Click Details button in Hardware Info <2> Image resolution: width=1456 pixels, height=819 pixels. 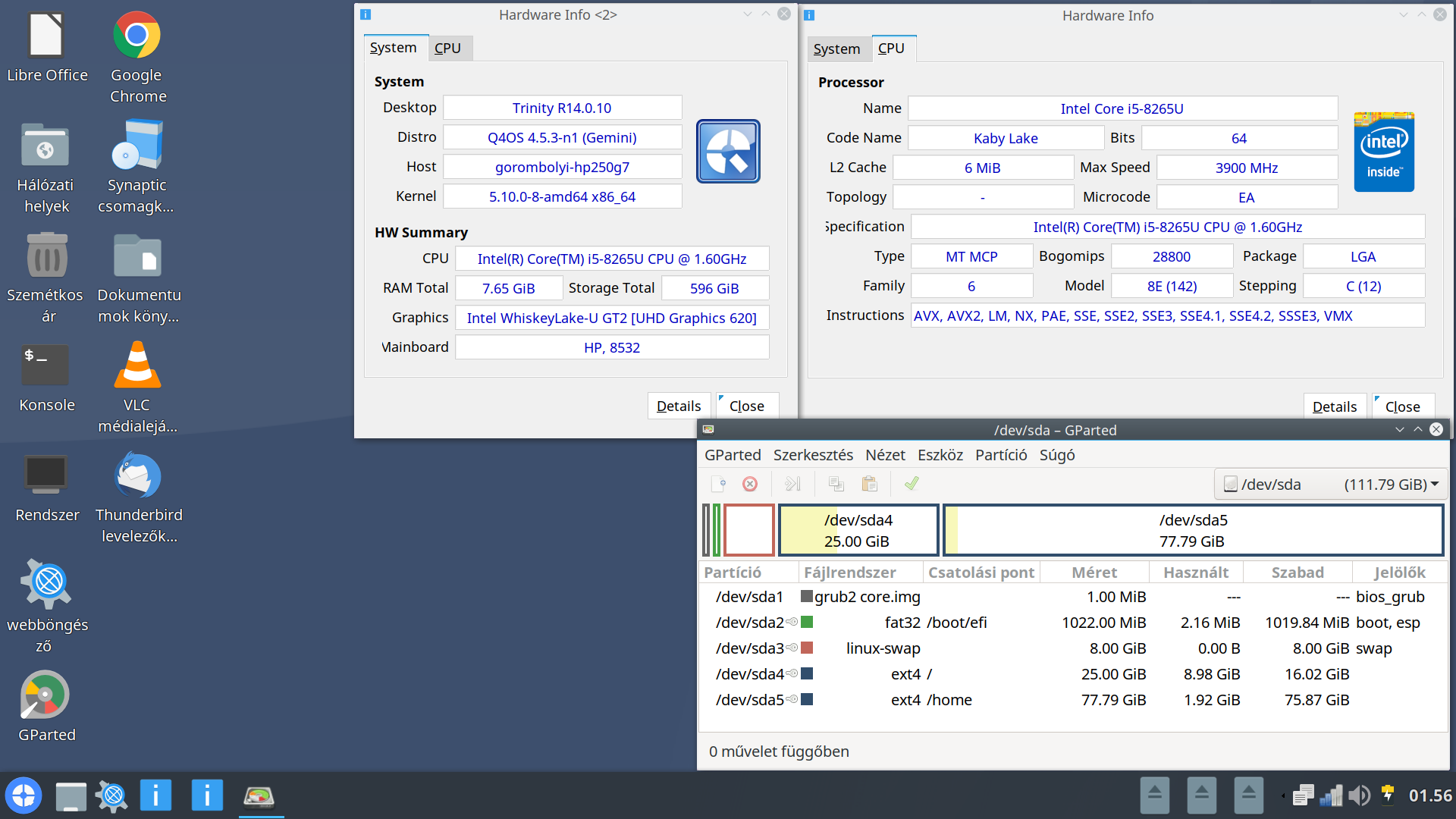click(x=679, y=406)
